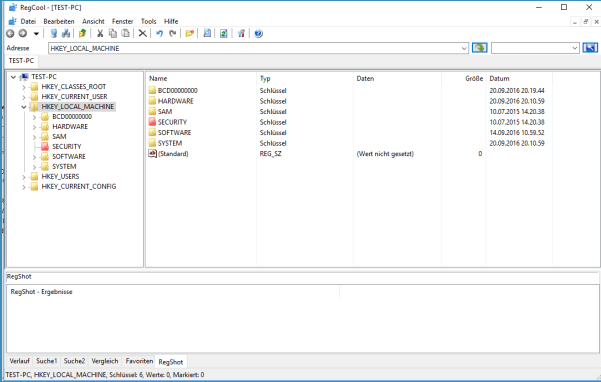Sort by the Daten column header
This screenshot has width=601, height=382.
(397, 79)
